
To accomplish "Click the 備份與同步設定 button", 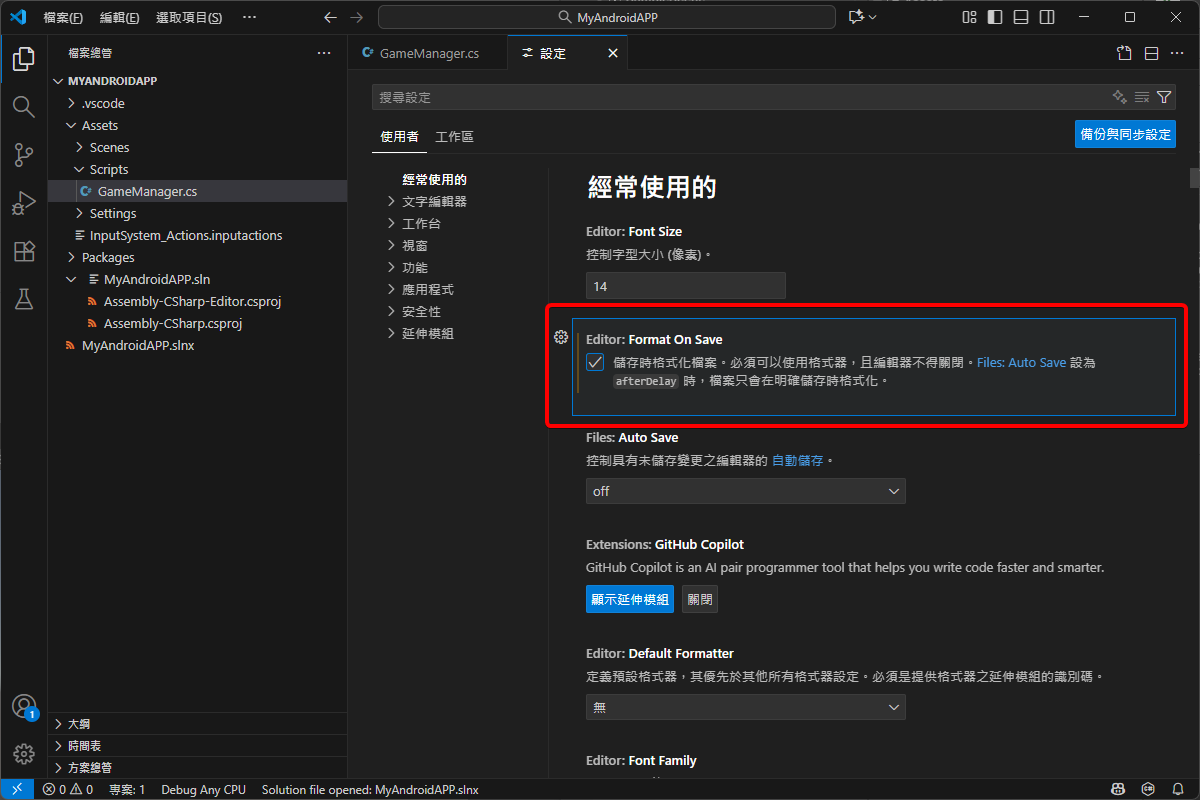I will [x=1125, y=133].
